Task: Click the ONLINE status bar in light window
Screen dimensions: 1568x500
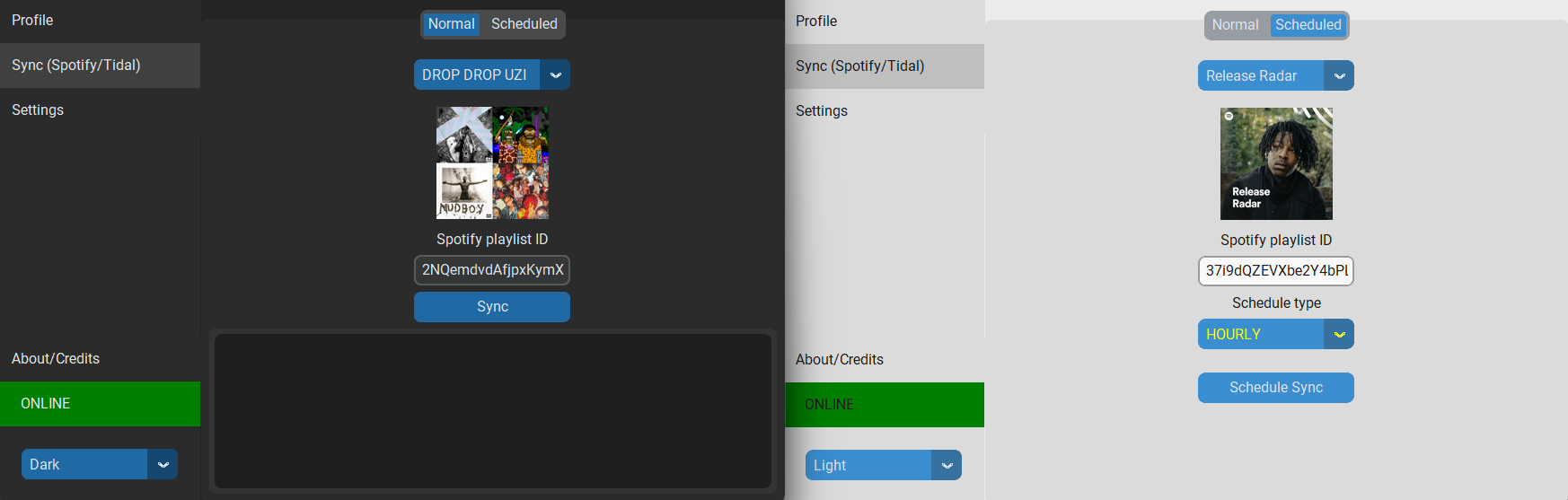Action: pos(884,404)
